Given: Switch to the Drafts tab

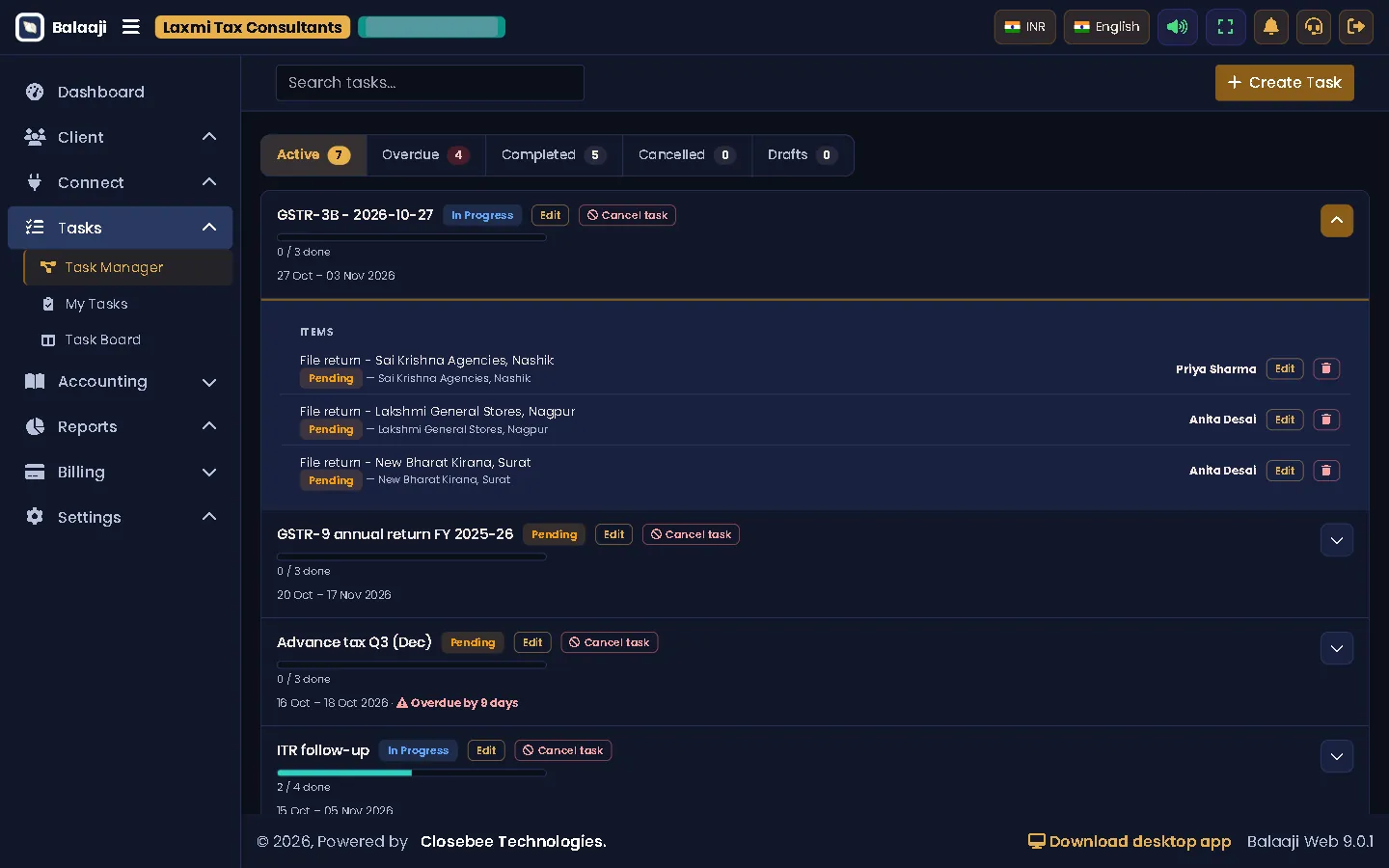Looking at the screenshot, I should click(x=803, y=155).
